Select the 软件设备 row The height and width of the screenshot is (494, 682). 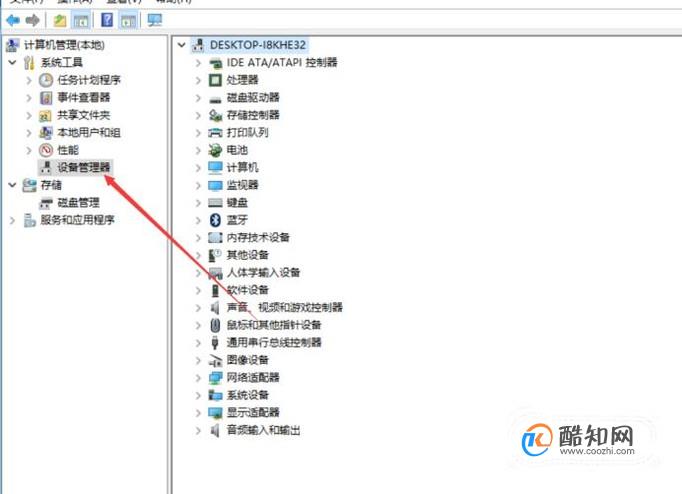point(247,290)
